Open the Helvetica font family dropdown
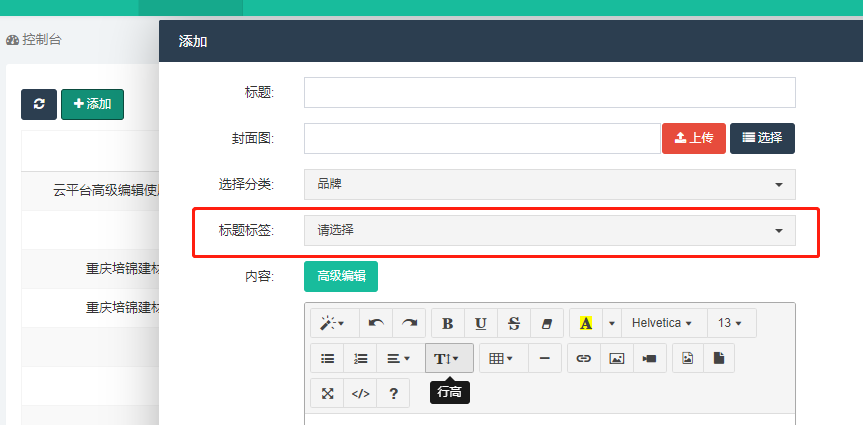 pyautogui.click(x=663, y=323)
